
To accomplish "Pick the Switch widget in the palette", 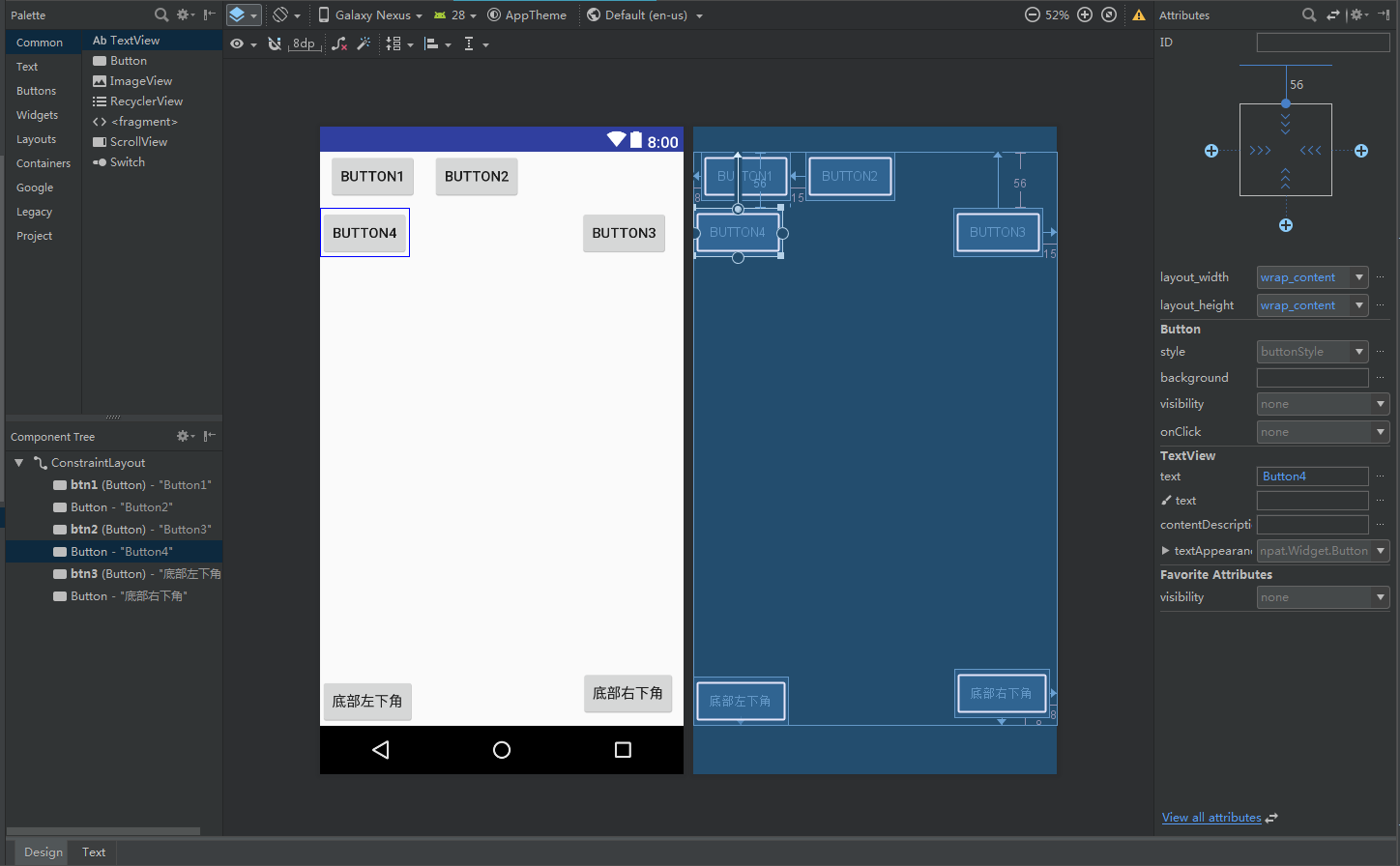I will click(152, 162).
